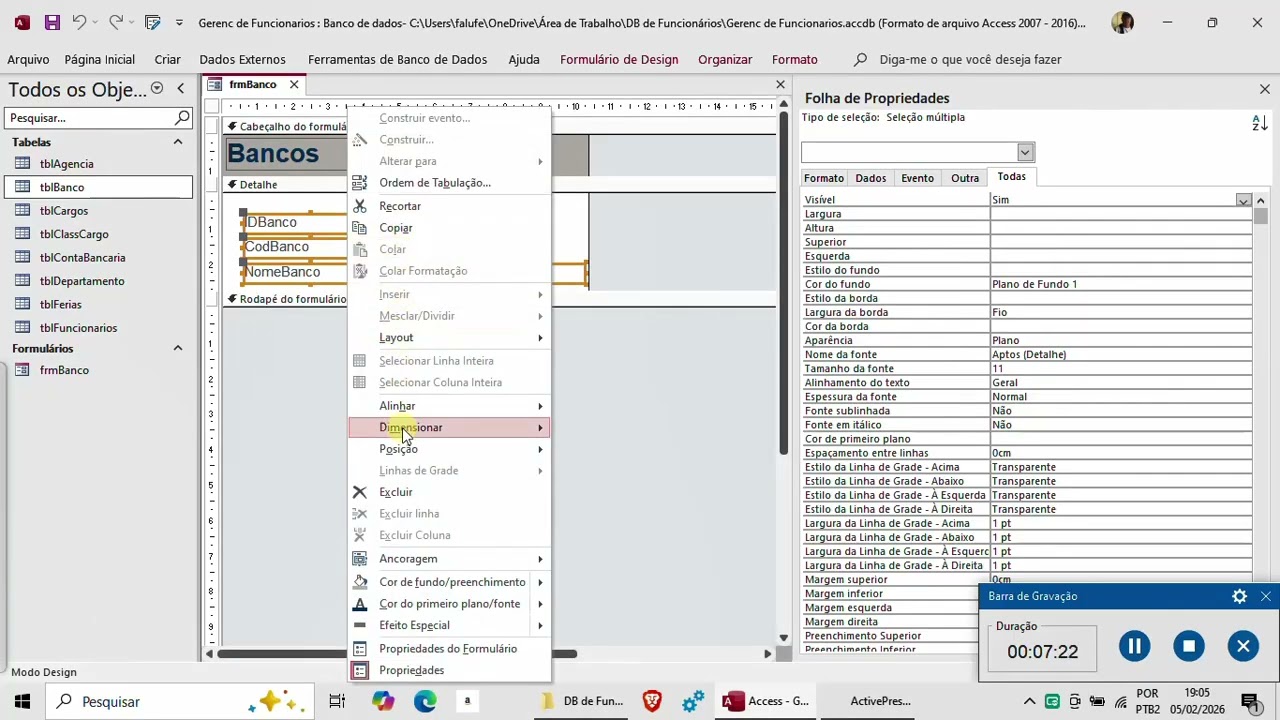1280x720 pixels.
Task: Collapse the Tabelas group
Action: click(178, 142)
